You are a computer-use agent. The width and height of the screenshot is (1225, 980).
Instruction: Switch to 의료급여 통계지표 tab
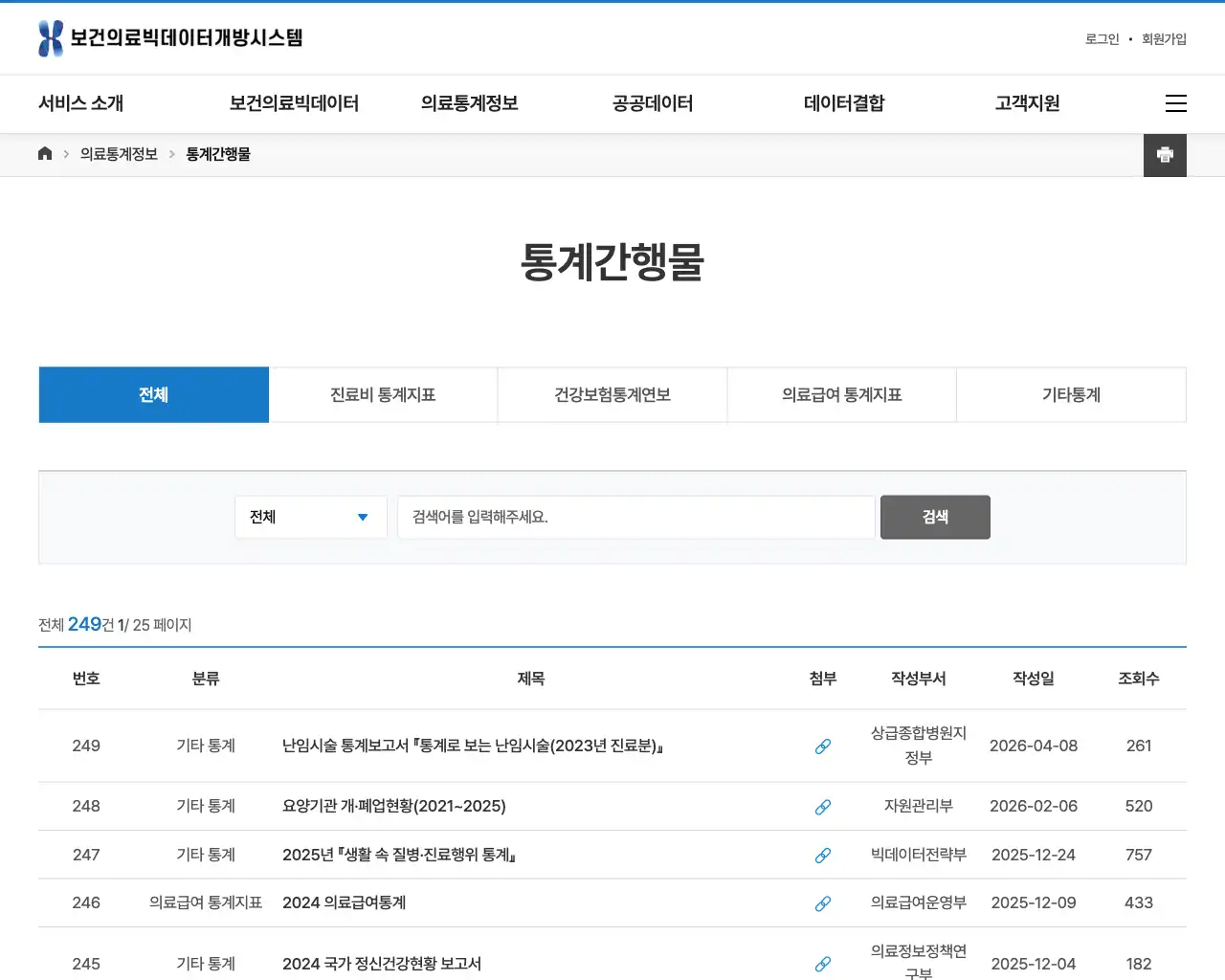point(842,394)
